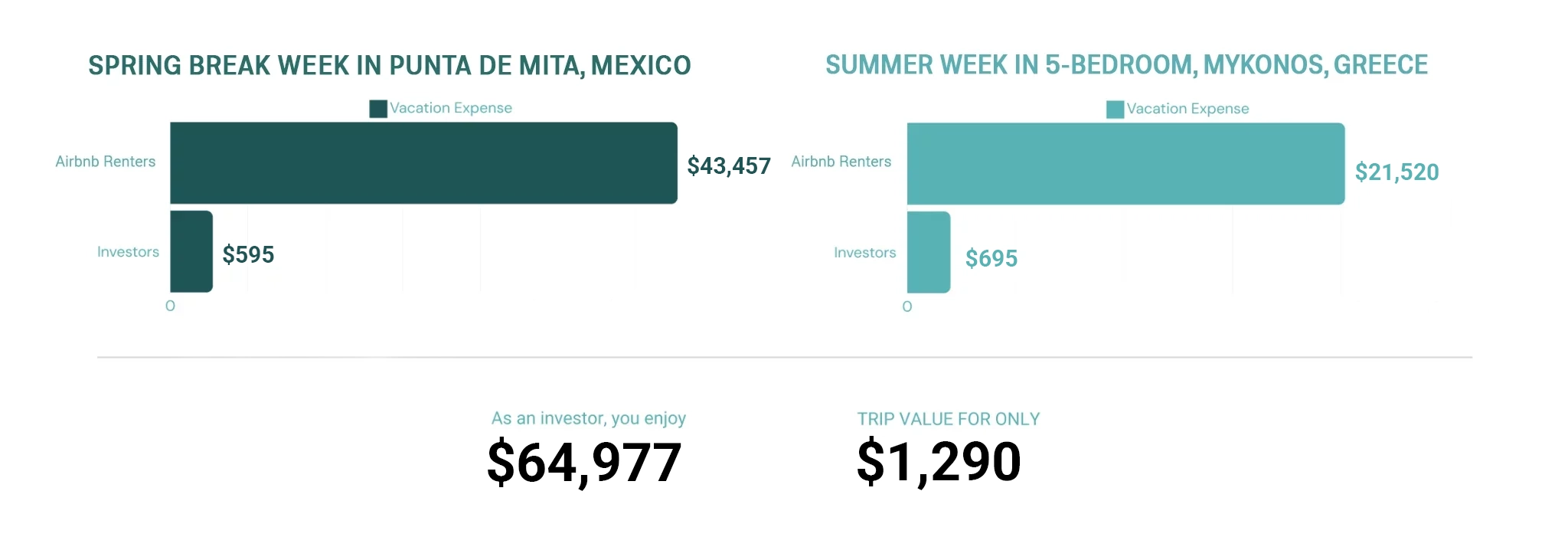
Task: Click the Airbnb Renters axis label in the Mexico chart
Action: [x=106, y=162]
